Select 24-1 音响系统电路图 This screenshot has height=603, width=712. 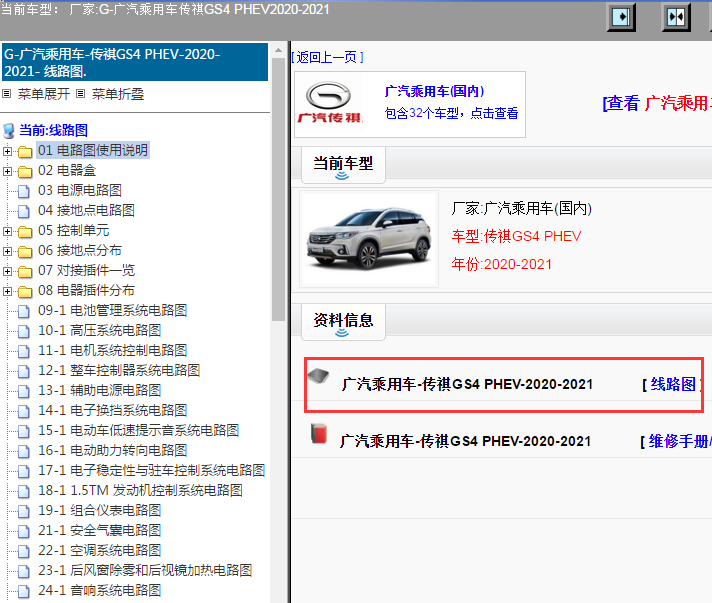[x=99, y=590]
